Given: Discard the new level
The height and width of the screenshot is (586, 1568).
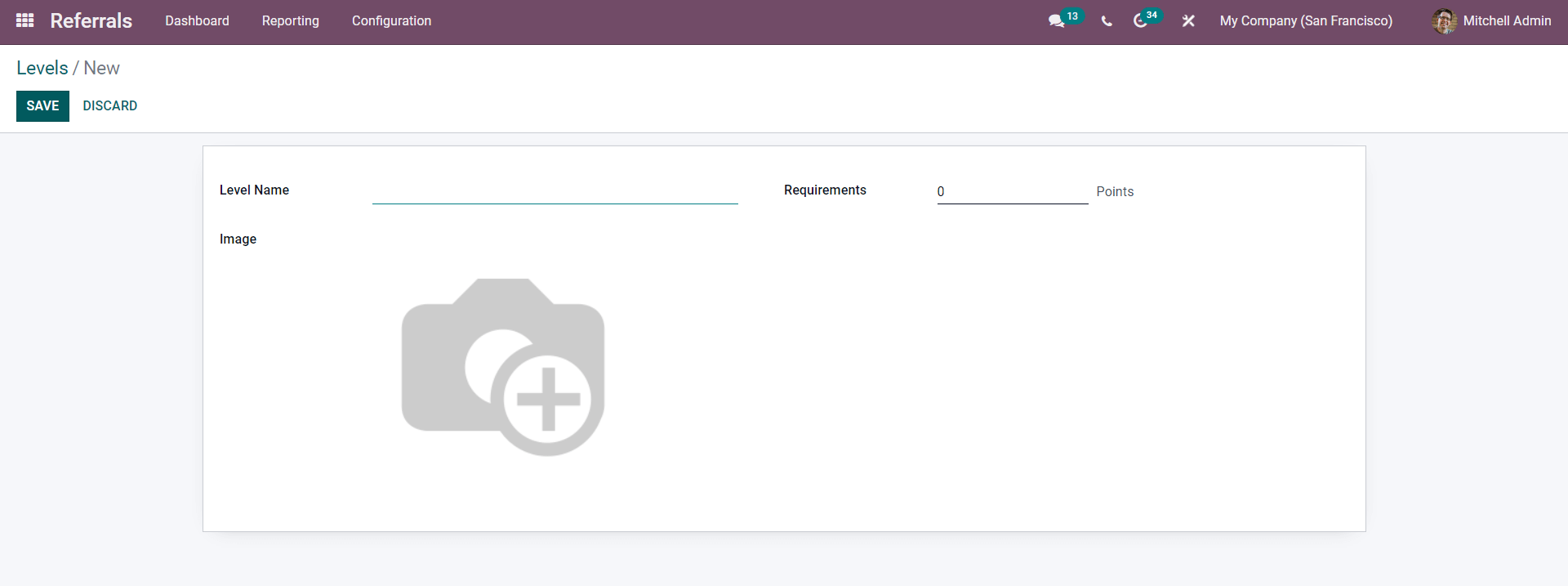Looking at the screenshot, I should tap(110, 106).
